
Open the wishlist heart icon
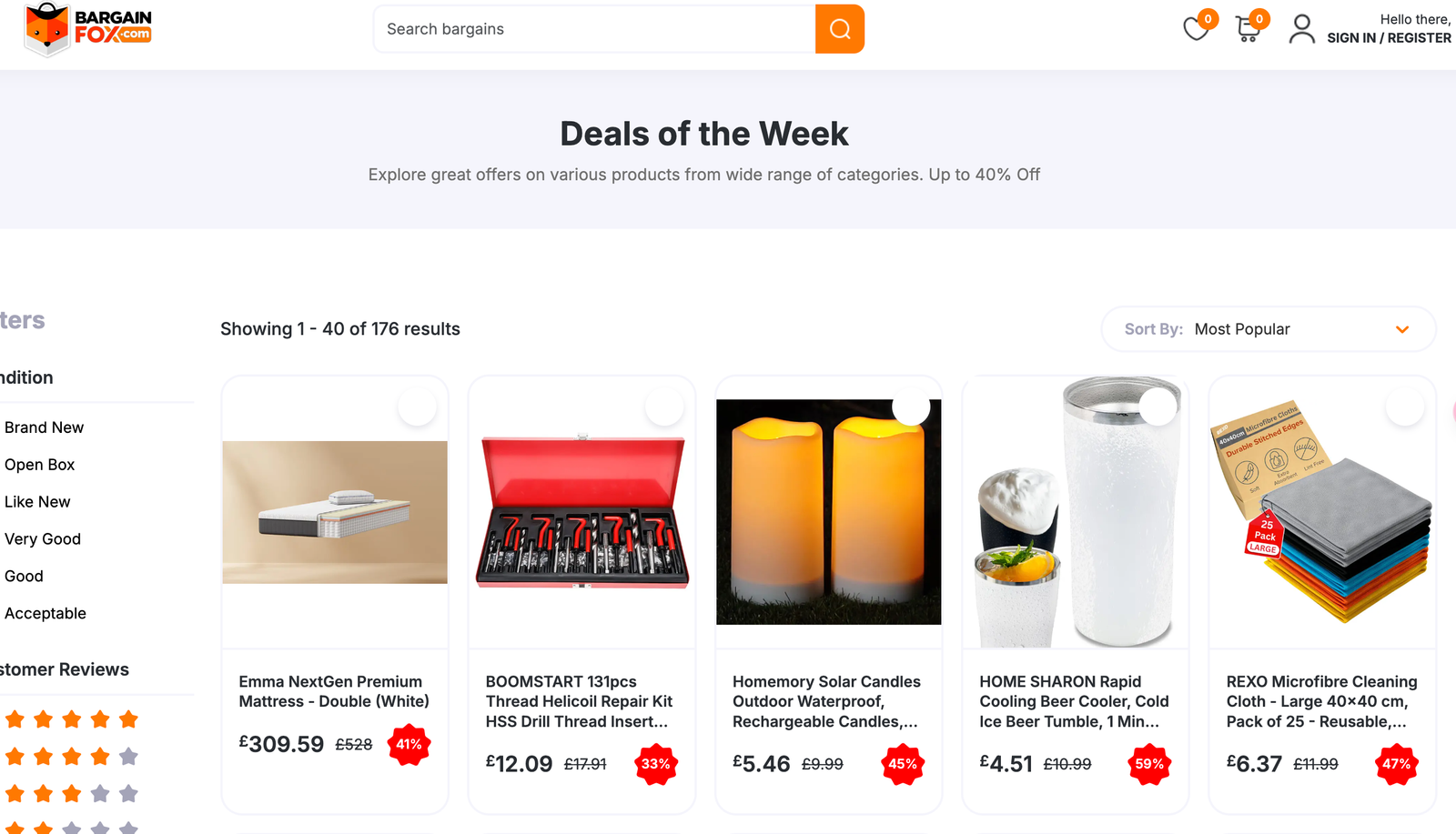click(x=1196, y=29)
